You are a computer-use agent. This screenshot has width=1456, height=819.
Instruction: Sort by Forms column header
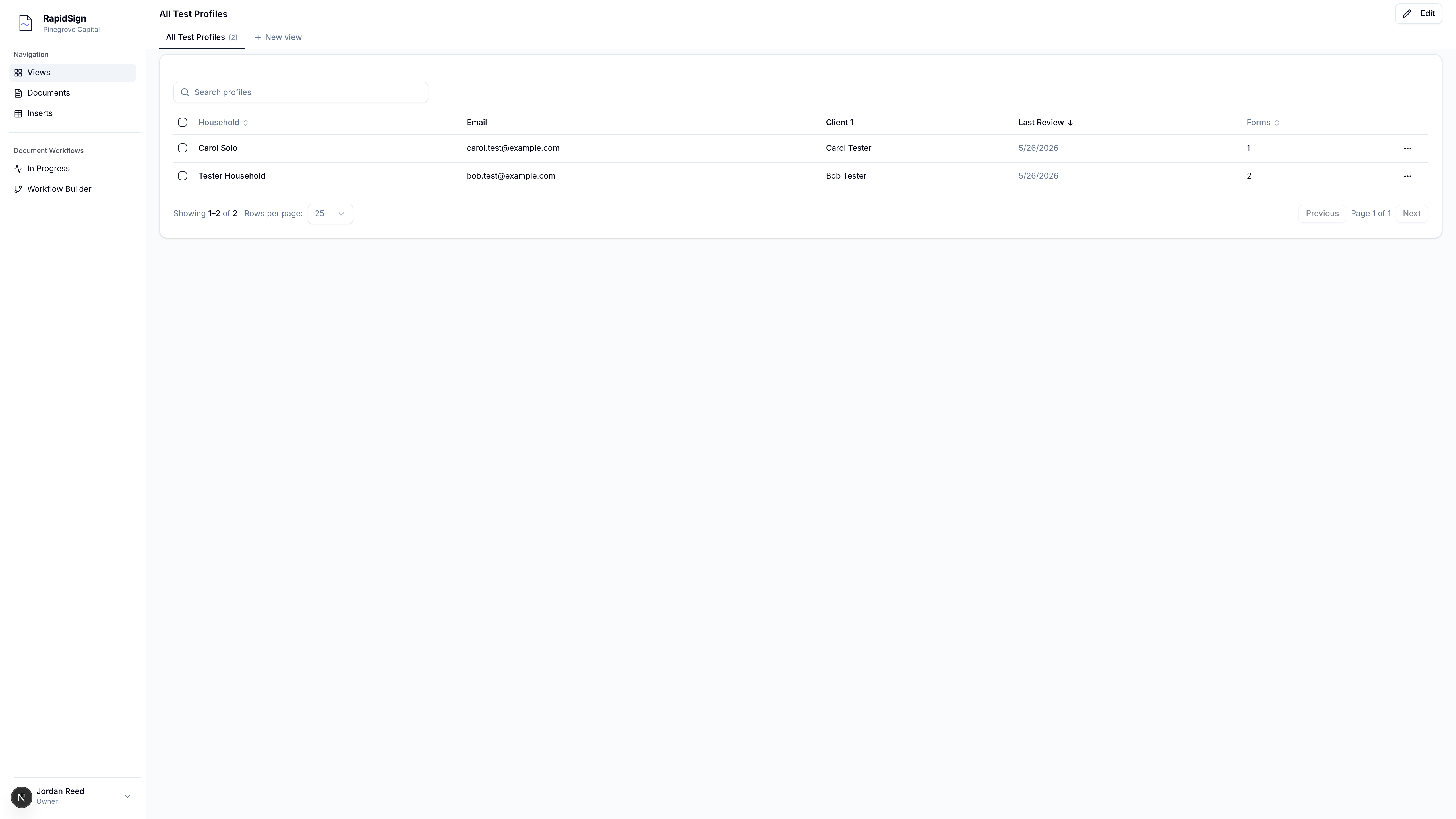click(1263, 123)
